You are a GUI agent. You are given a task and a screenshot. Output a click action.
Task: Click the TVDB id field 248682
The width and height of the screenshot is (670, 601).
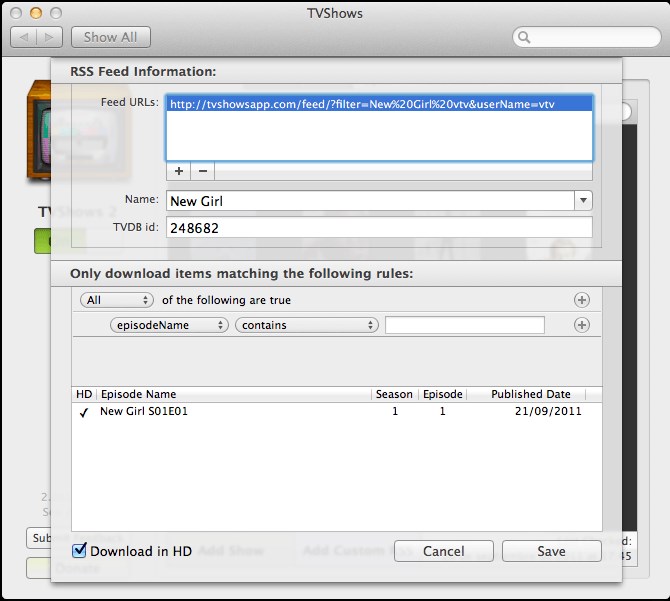click(x=379, y=228)
